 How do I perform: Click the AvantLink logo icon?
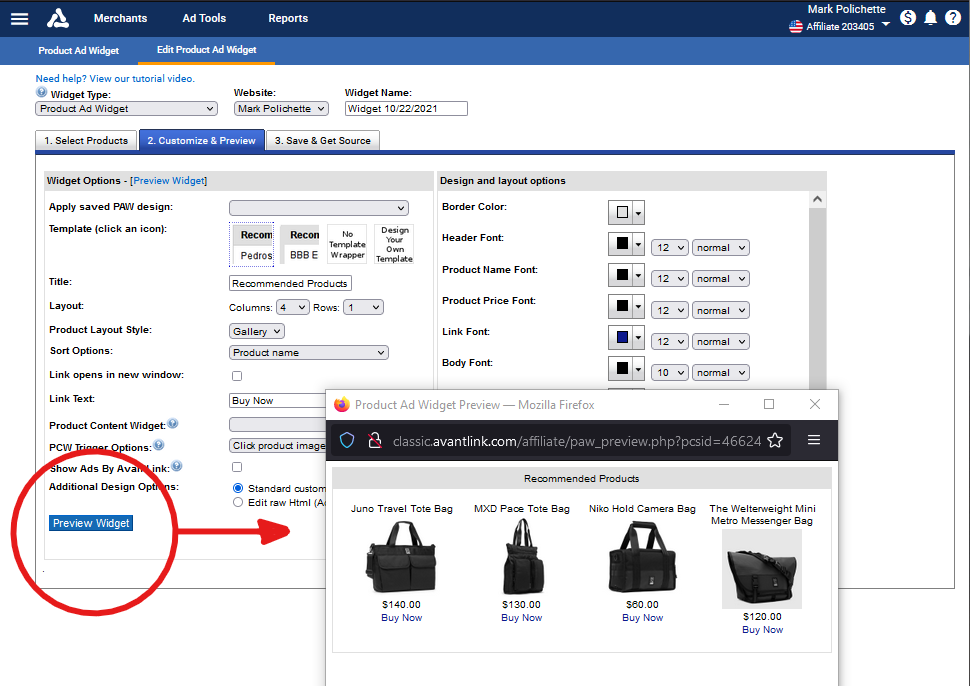(x=58, y=19)
